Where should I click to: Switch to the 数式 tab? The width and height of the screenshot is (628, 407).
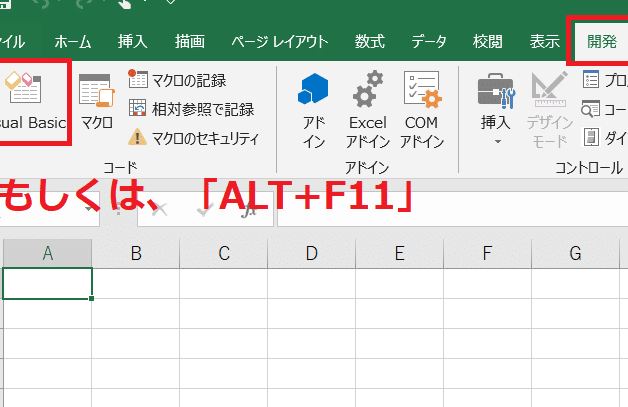(369, 41)
